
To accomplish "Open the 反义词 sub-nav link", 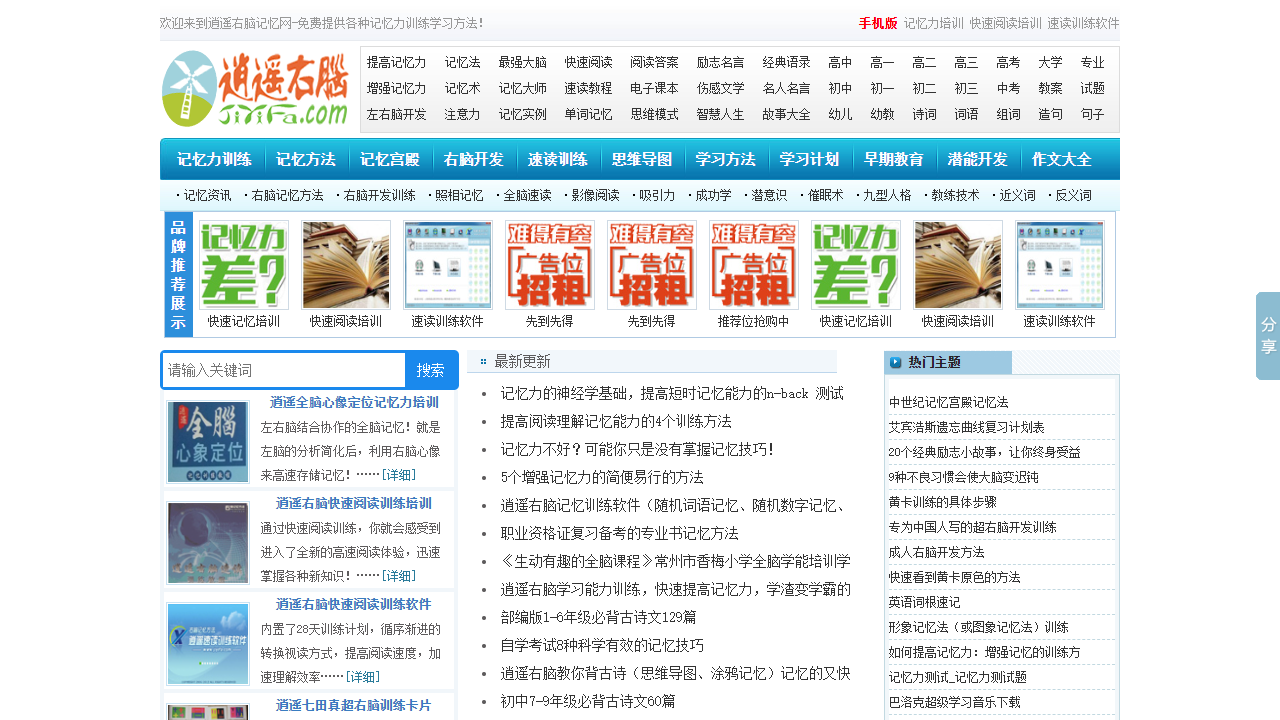I will tap(1074, 195).
